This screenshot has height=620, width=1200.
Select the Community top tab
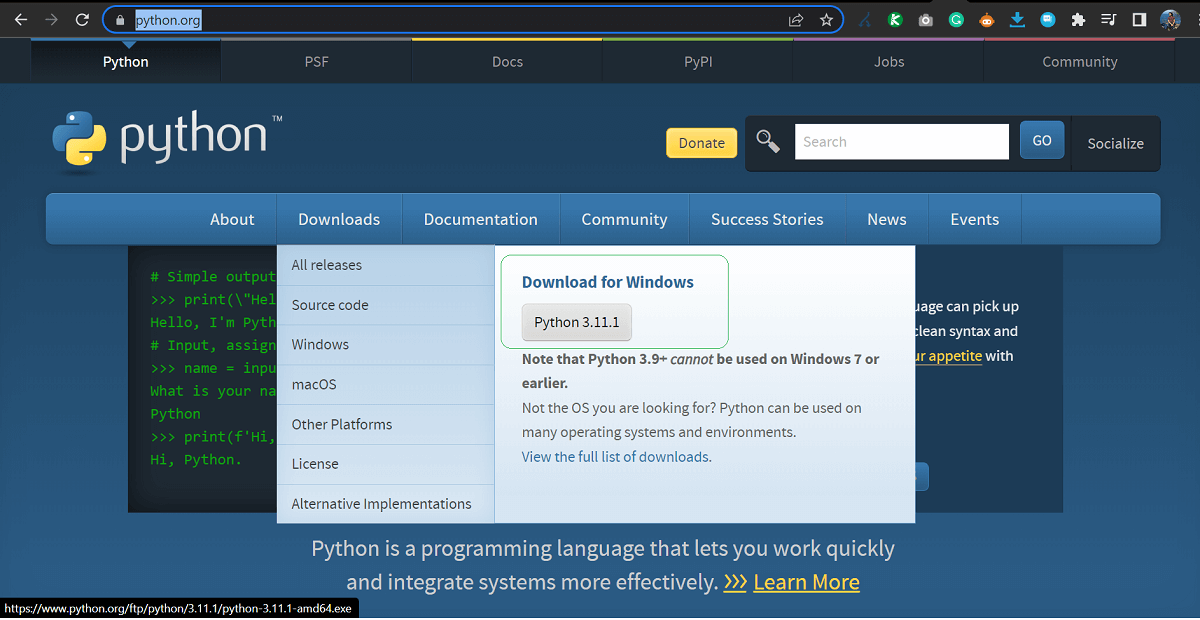(1080, 62)
